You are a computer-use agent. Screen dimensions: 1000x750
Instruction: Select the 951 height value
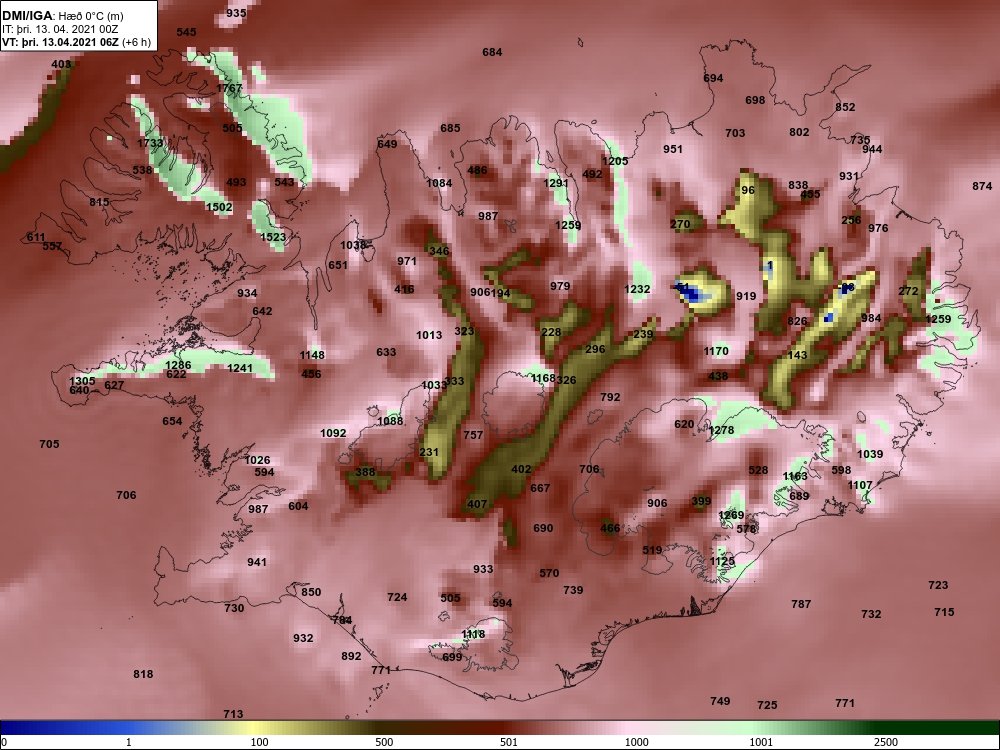(x=672, y=149)
